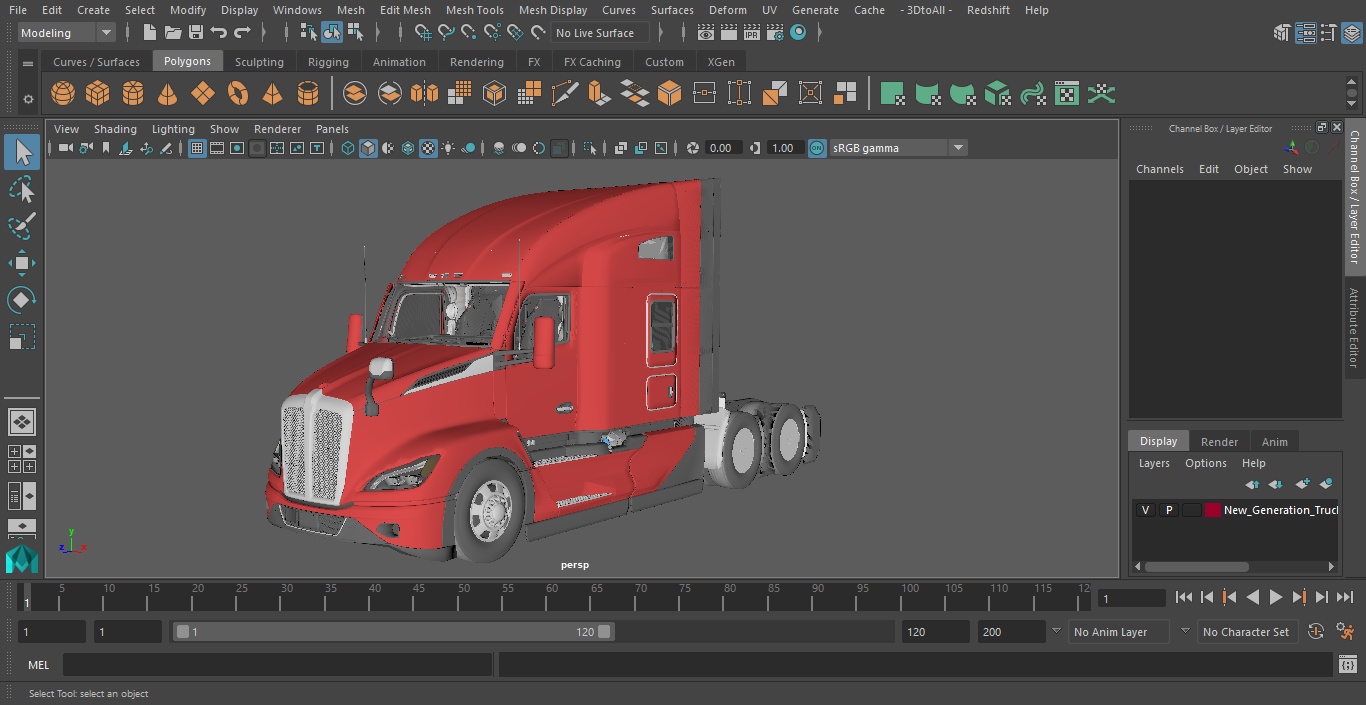The height and width of the screenshot is (705, 1366).
Task: Toggle isolate select viewport button
Action: [x=590, y=148]
